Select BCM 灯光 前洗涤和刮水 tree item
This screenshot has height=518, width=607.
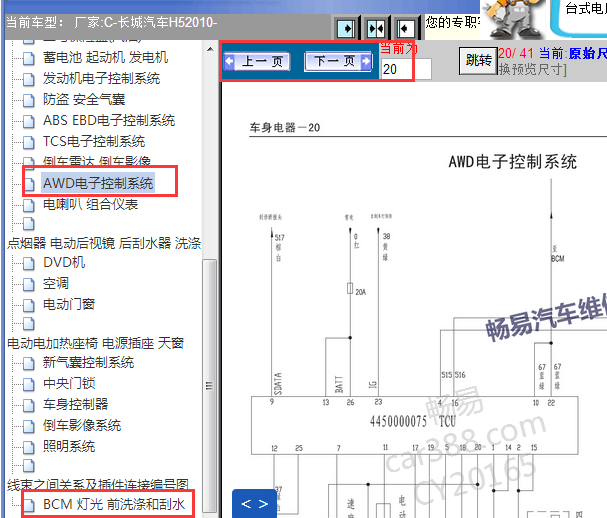tap(114, 504)
